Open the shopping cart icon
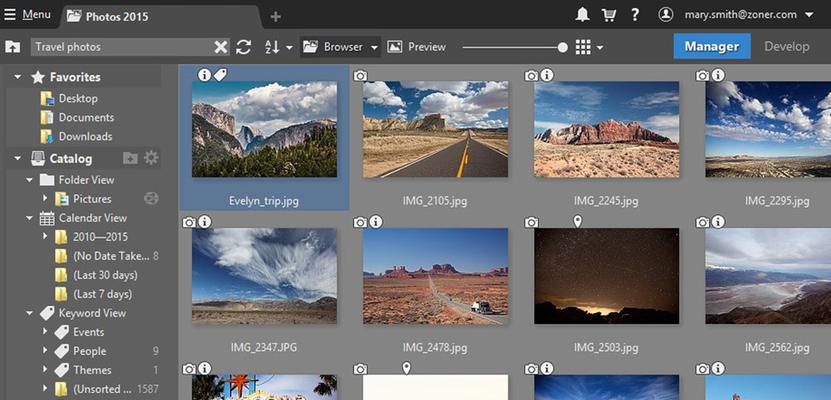831x400 pixels. coord(608,15)
